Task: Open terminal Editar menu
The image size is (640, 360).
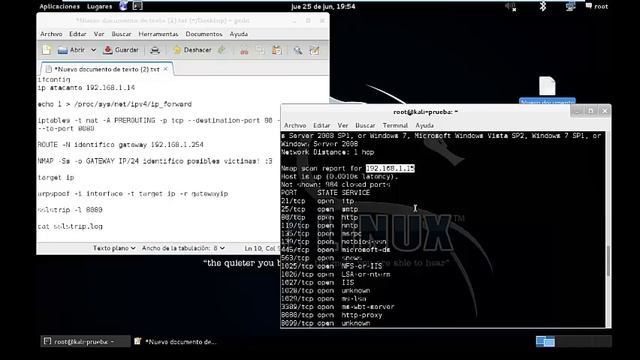Action: tap(322, 125)
